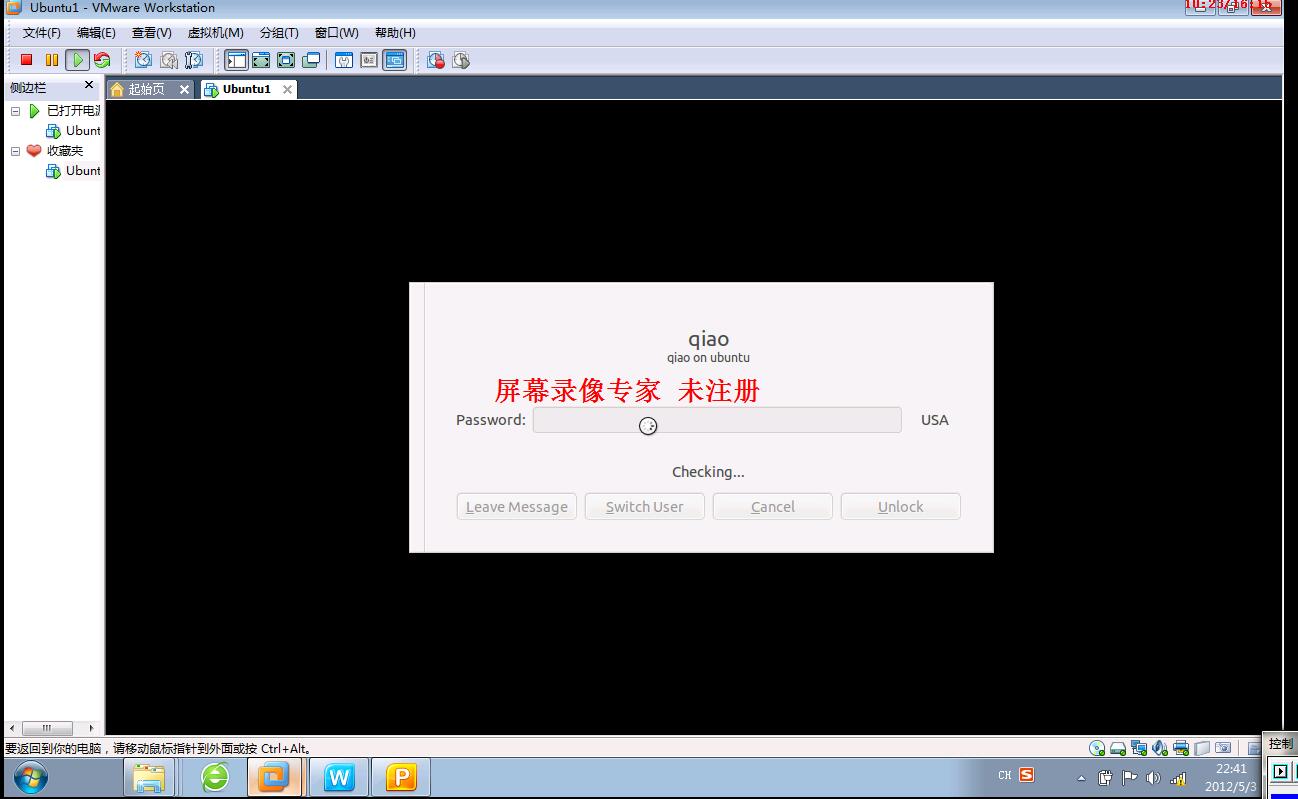Click Cancel in the unlock dialog
The width and height of the screenshot is (1298, 799).
pyautogui.click(x=773, y=506)
